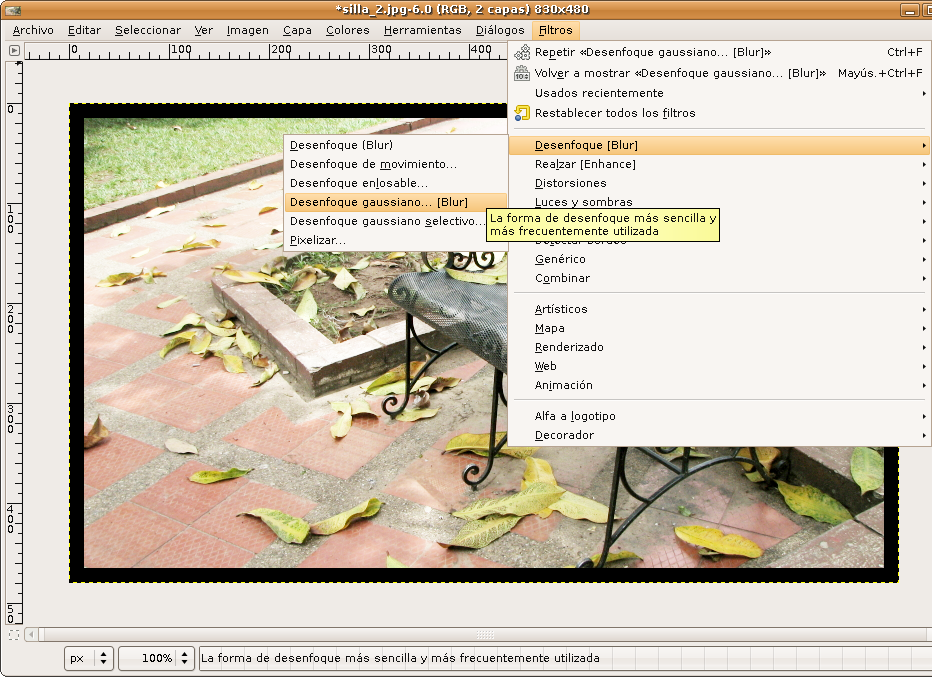This screenshot has height=677, width=932.
Task: Open the Editar menu
Action: pos(84,30)
